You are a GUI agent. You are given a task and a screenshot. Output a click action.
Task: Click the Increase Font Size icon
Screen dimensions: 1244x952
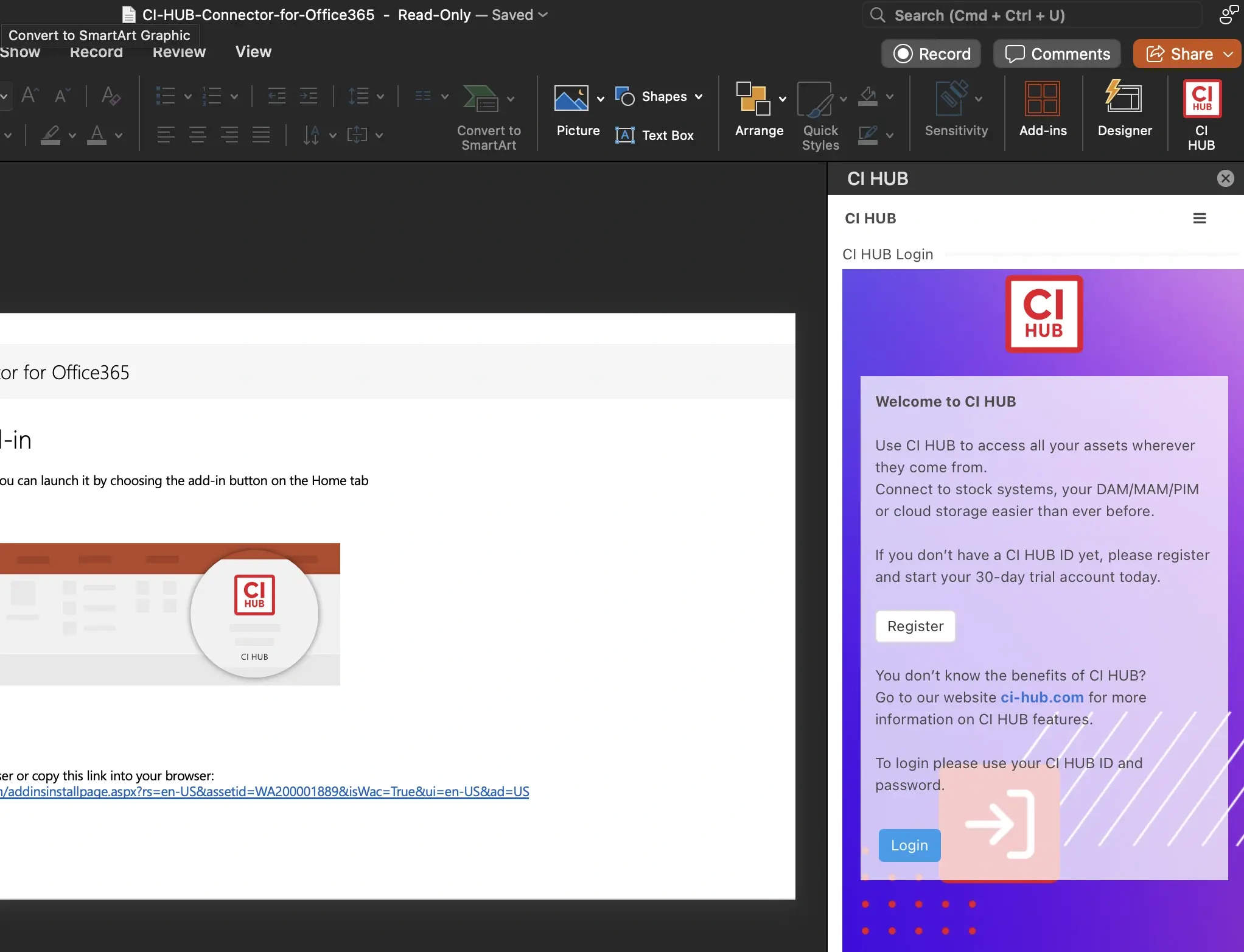[x=30, y=96]
